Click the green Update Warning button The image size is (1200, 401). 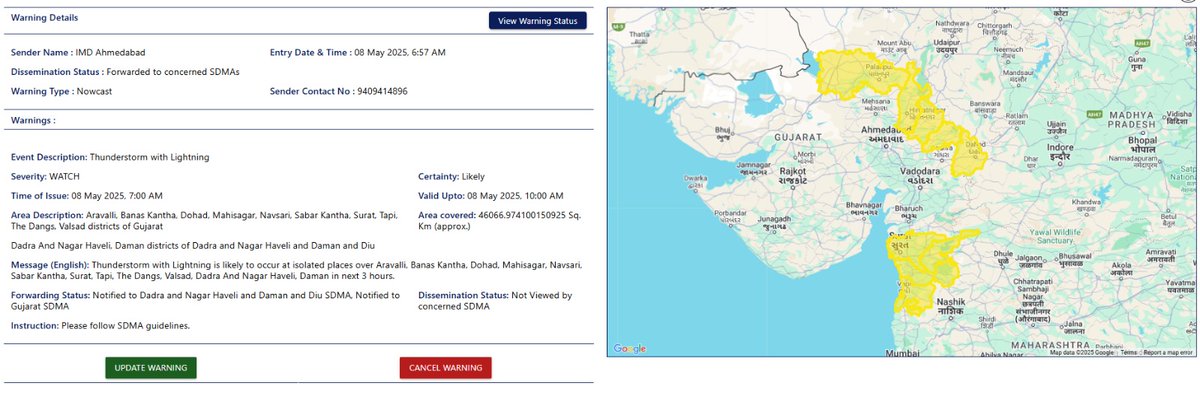pyautogui.click(x=151, y=368)
